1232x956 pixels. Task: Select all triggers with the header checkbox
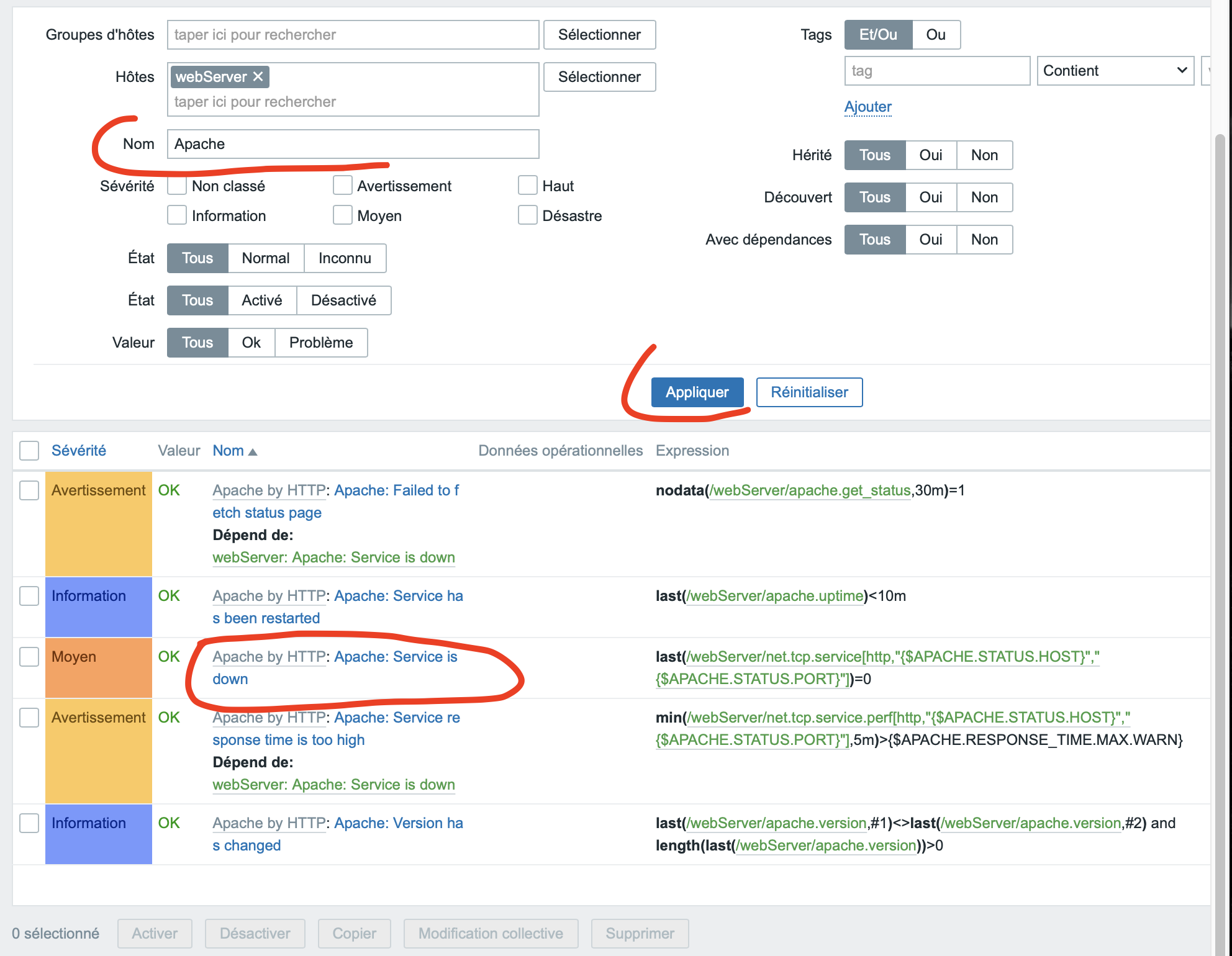click(x=29, y=451)
